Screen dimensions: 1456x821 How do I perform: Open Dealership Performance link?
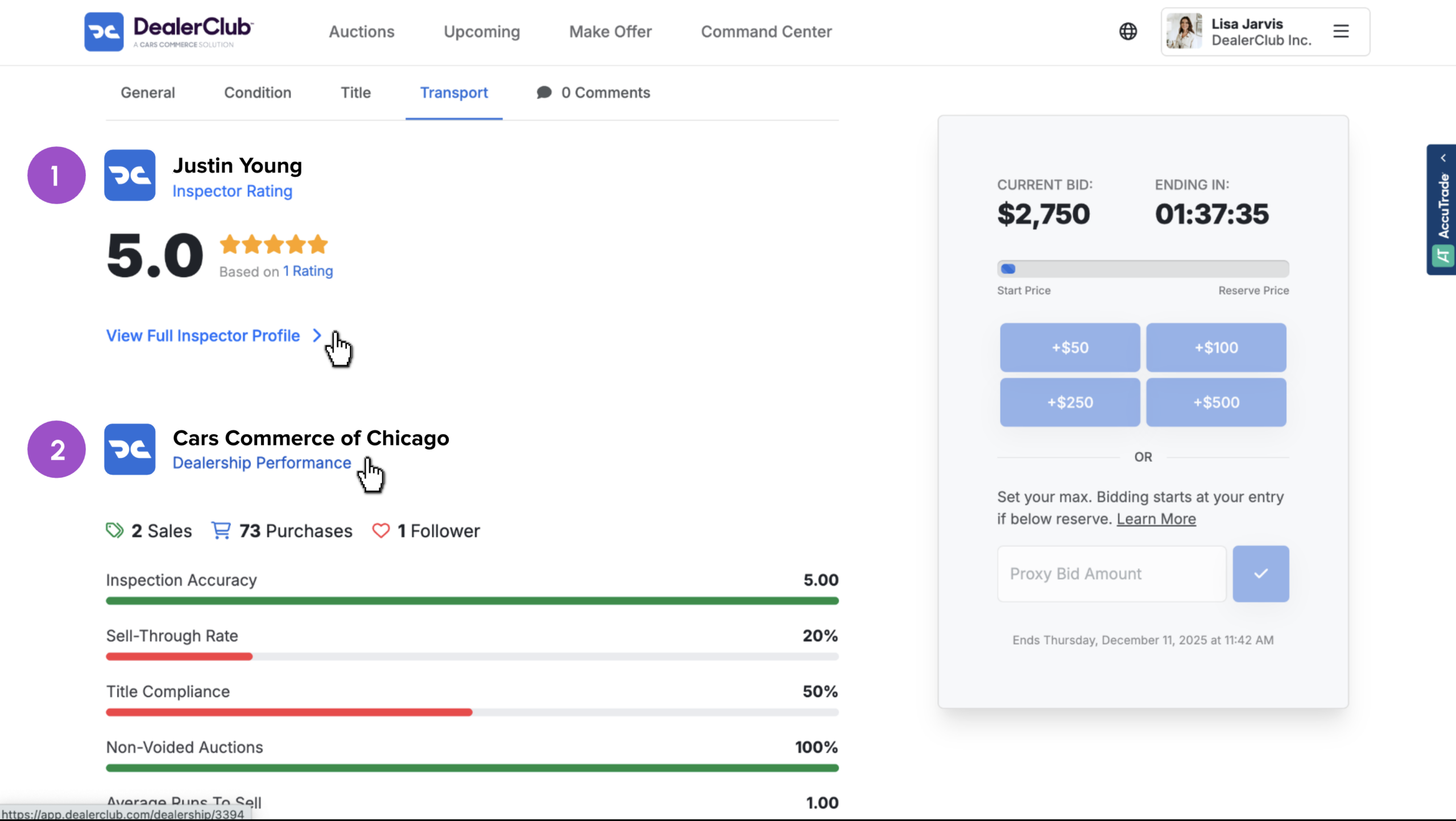(x=262, y=463)
